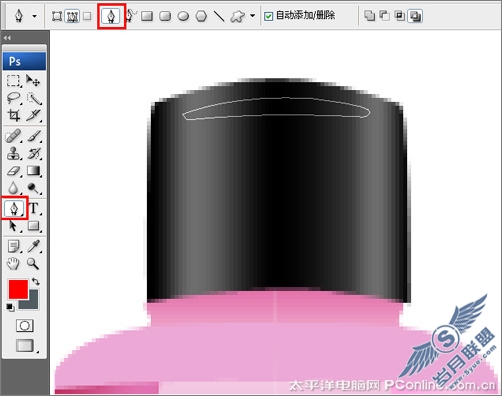502x396 pixels.
Task: Select the Eraser tool
Action: 13,171
